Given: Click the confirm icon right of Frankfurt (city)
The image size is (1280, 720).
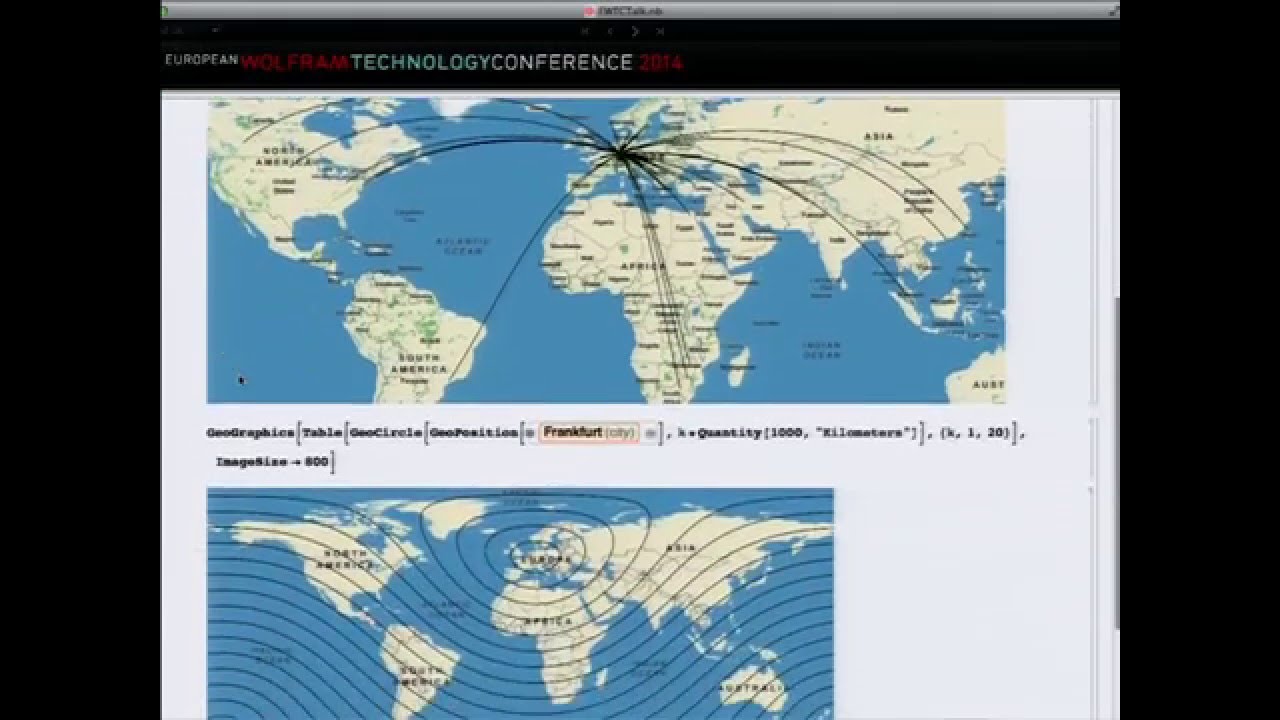Looking at the screenshot, I should 649,433.
